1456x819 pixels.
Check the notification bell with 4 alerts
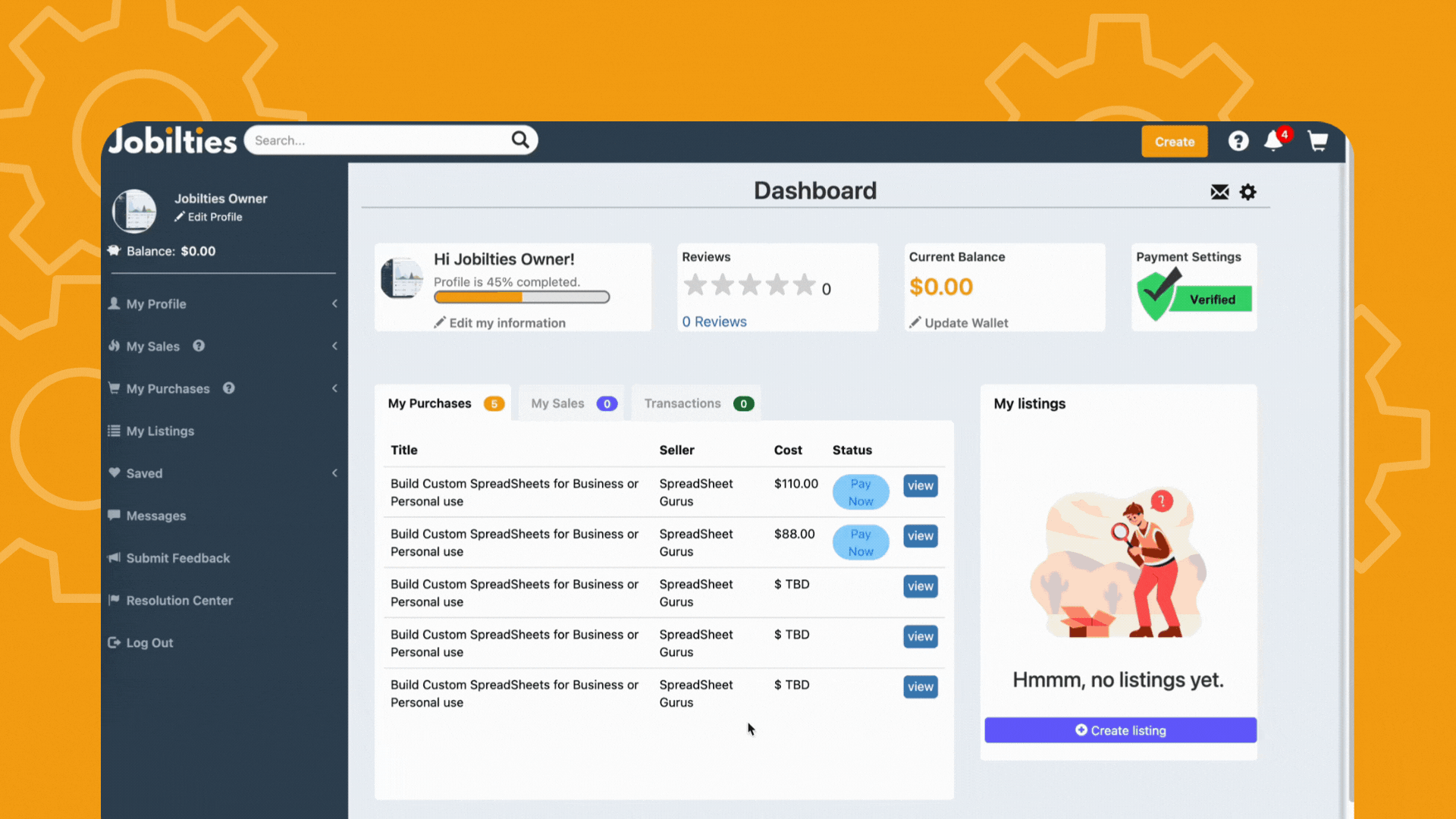click(1274, 142)
